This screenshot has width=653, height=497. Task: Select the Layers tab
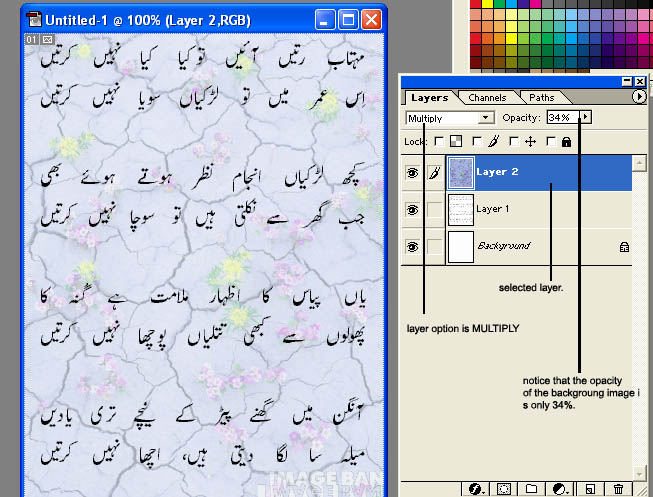click(429, 97)
